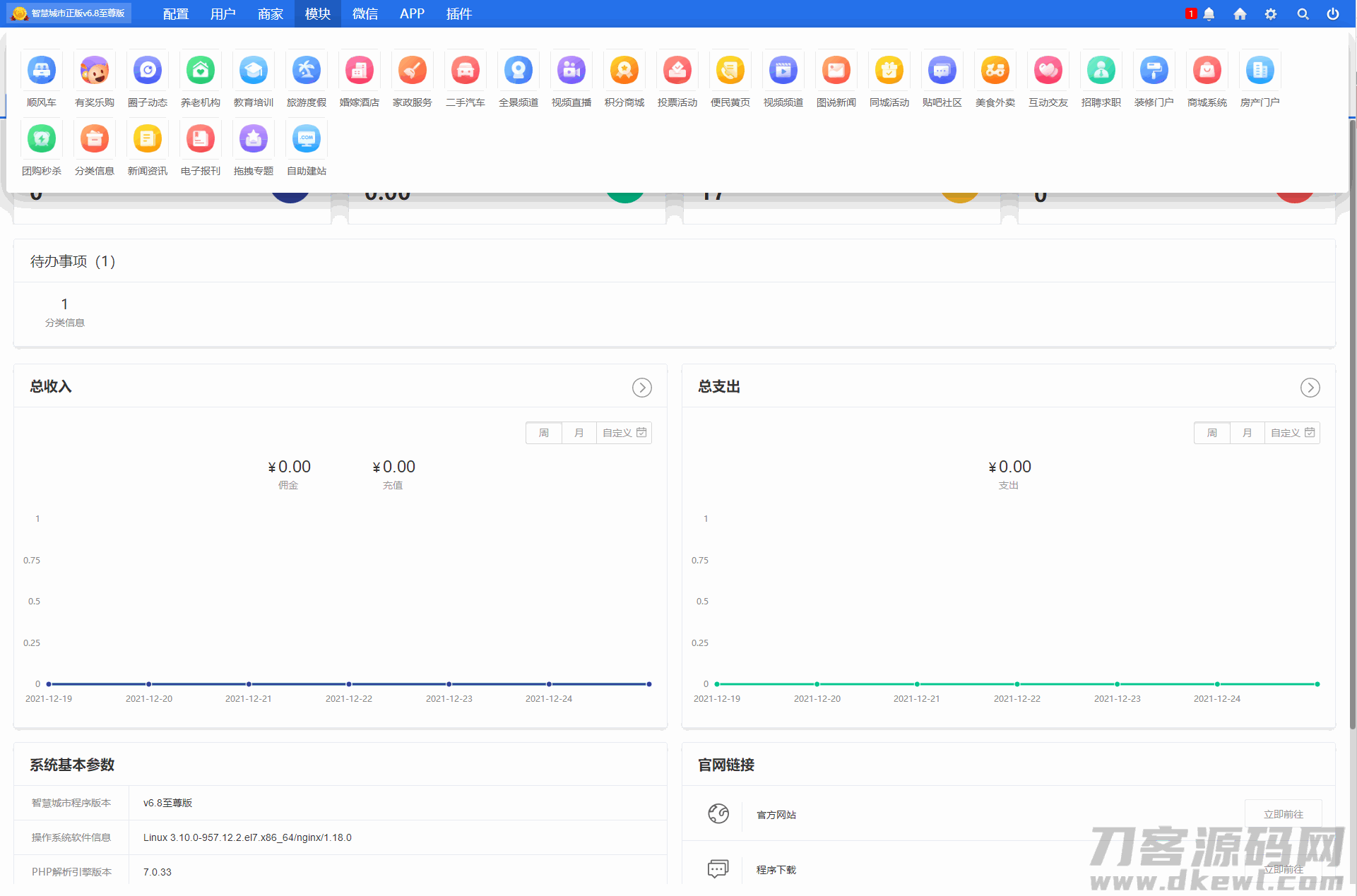The width and height of the screenshot is (1357, 896).
Task: Click the power logout icon
Action: tap(1332, 14)
